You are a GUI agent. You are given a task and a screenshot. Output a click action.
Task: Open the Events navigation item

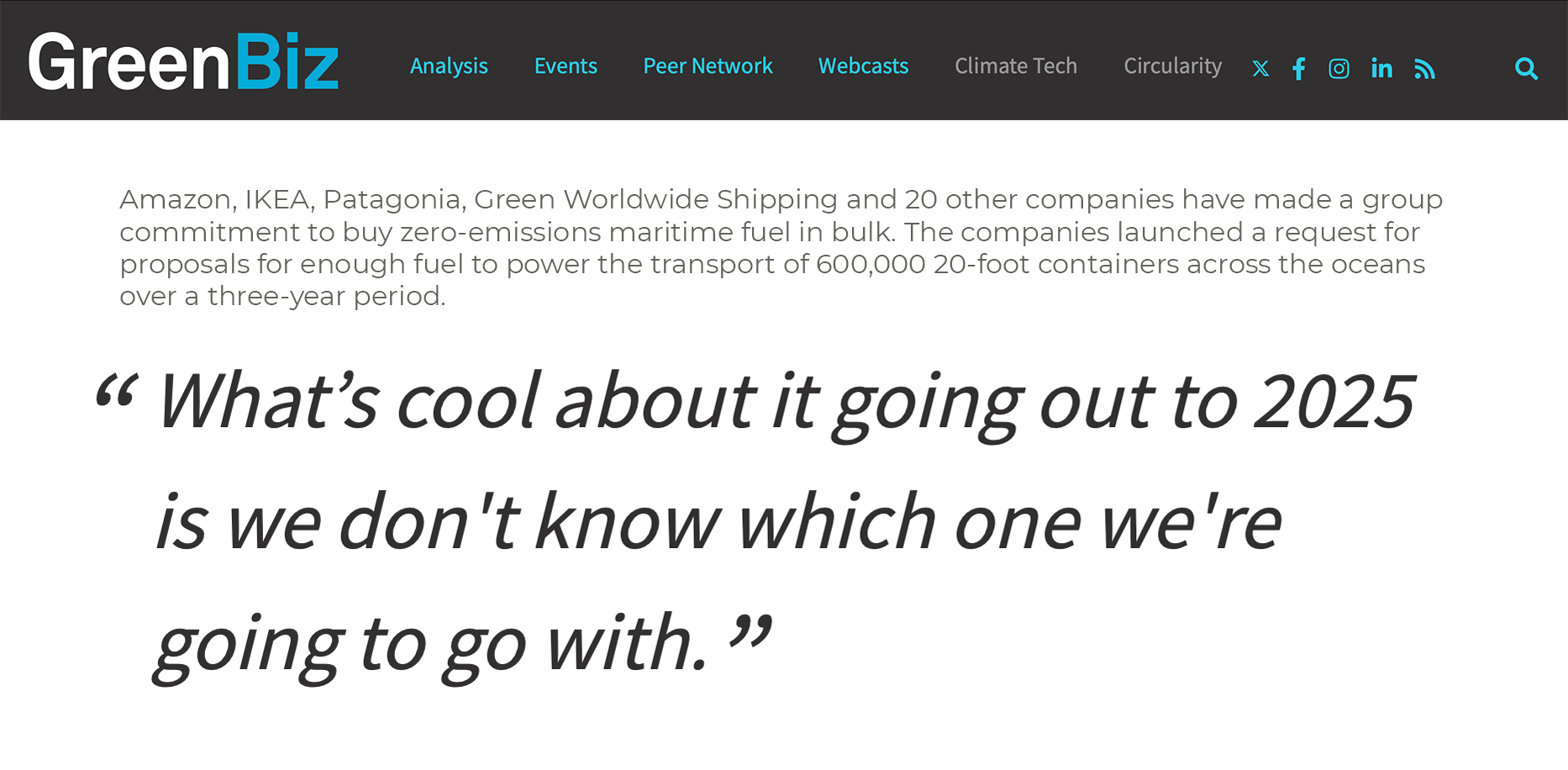566,66
